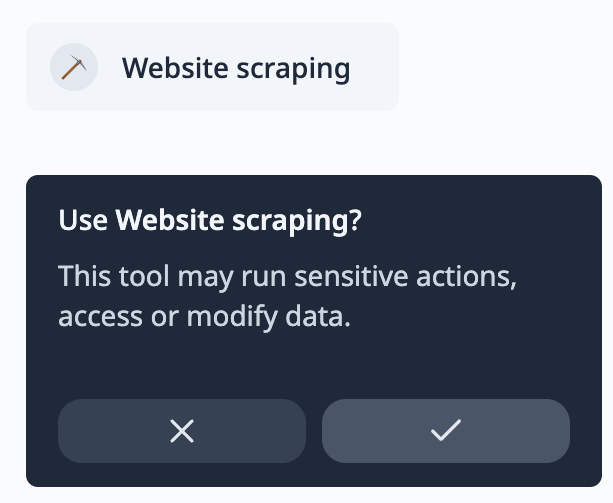613x503 pixels.
Task: Click the tick icon in the dialog
Action: [446, 430]
